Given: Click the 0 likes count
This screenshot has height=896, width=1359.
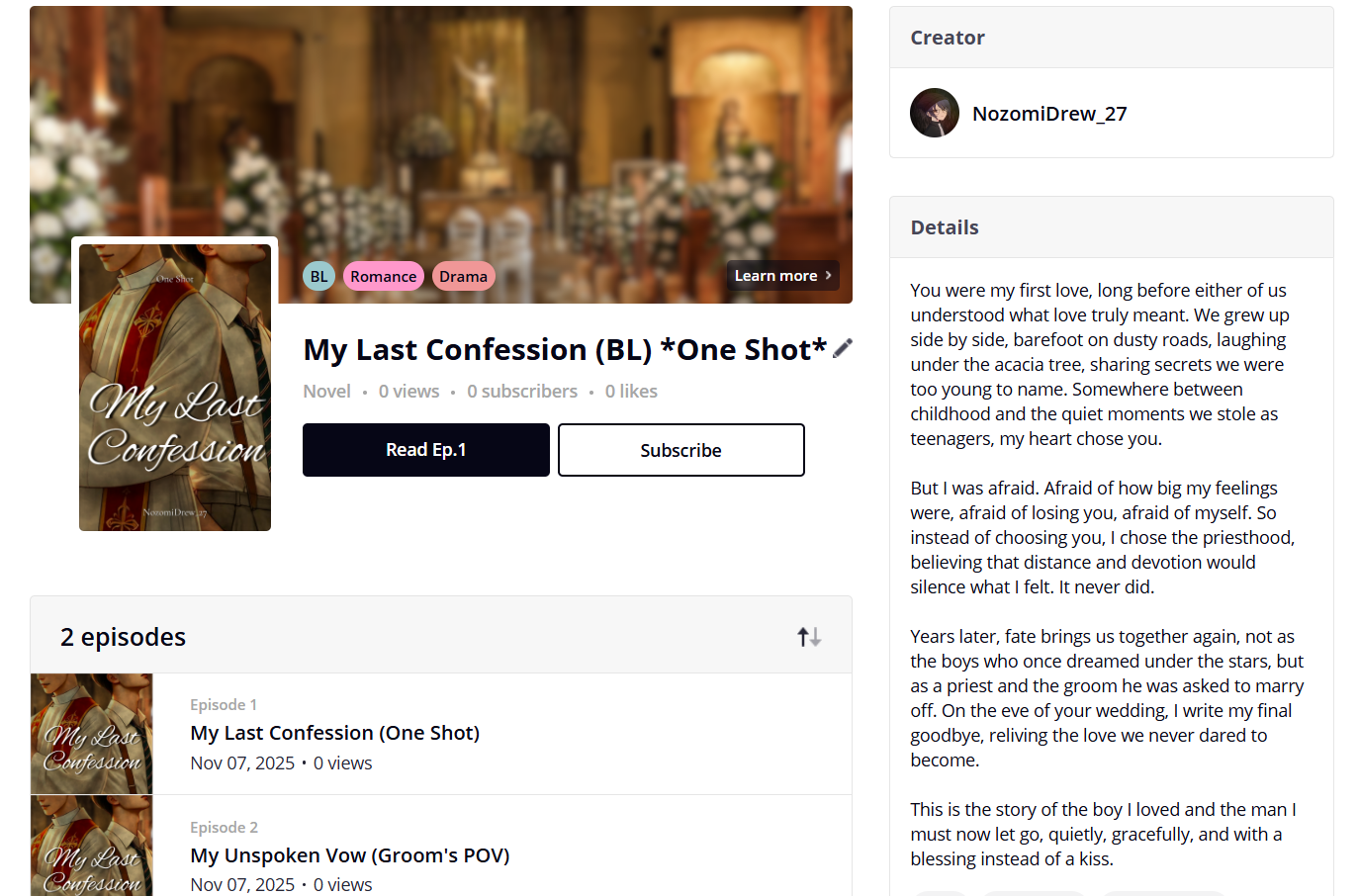Looking at the screenshot, I should 631,392.
